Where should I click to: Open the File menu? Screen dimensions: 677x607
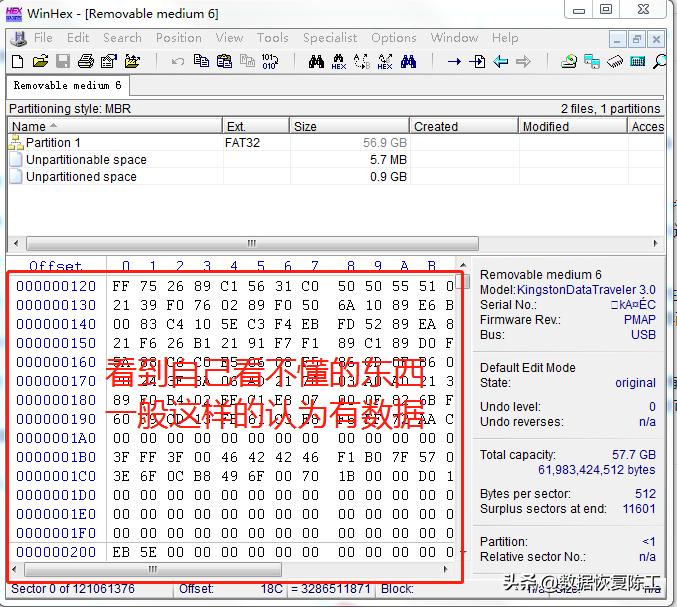click(43, 38)
